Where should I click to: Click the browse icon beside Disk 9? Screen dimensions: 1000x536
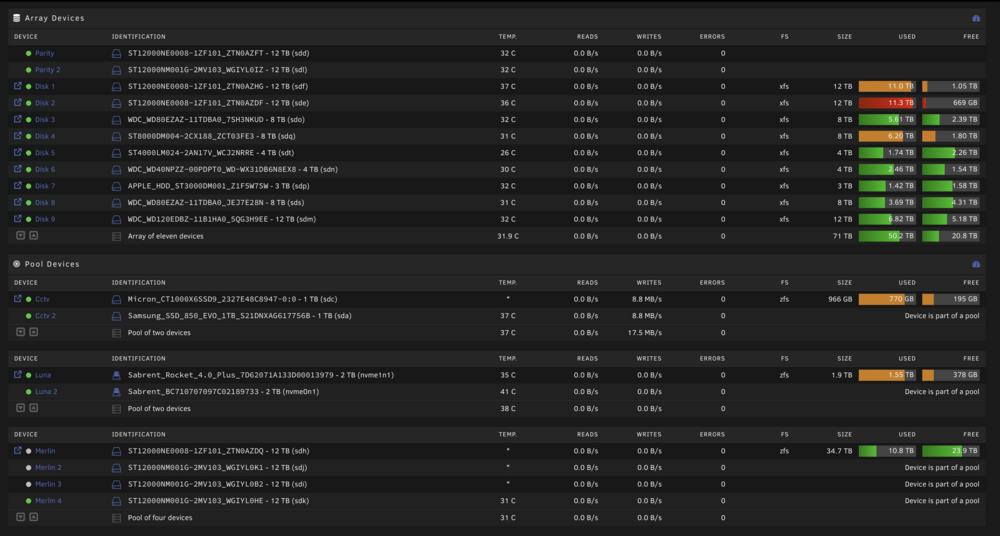[18, 218]
